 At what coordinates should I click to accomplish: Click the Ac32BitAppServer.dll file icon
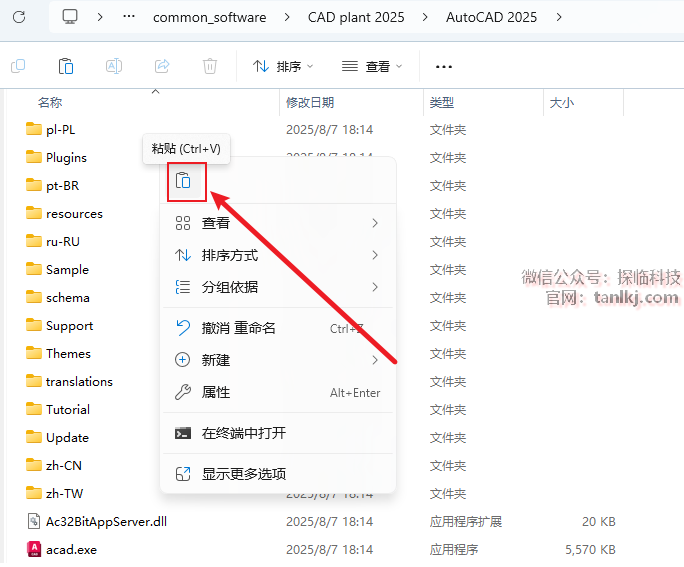click(x=34, y=521)
